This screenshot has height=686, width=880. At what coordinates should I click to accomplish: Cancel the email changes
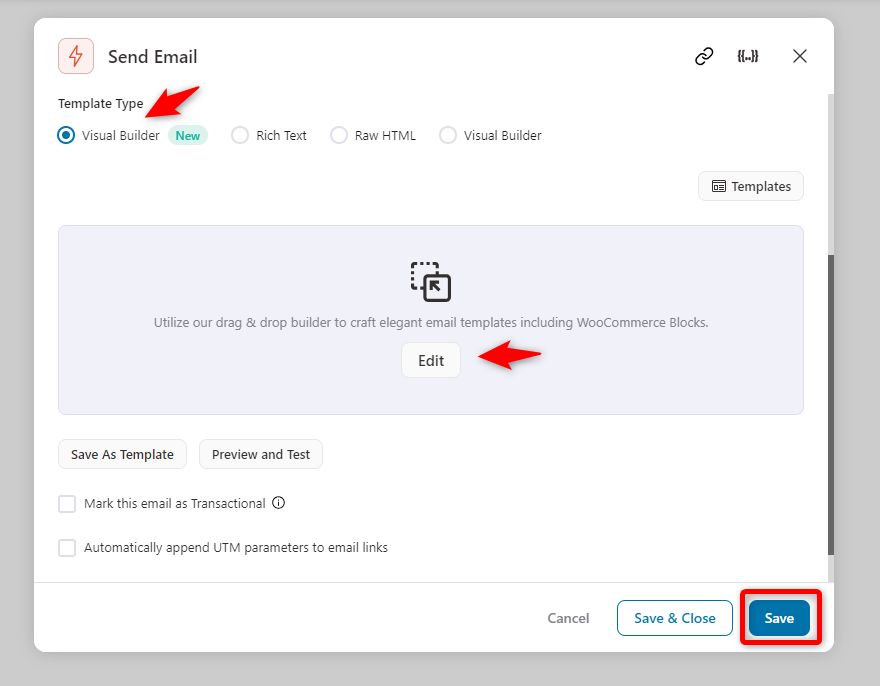[x=568, y=618]
